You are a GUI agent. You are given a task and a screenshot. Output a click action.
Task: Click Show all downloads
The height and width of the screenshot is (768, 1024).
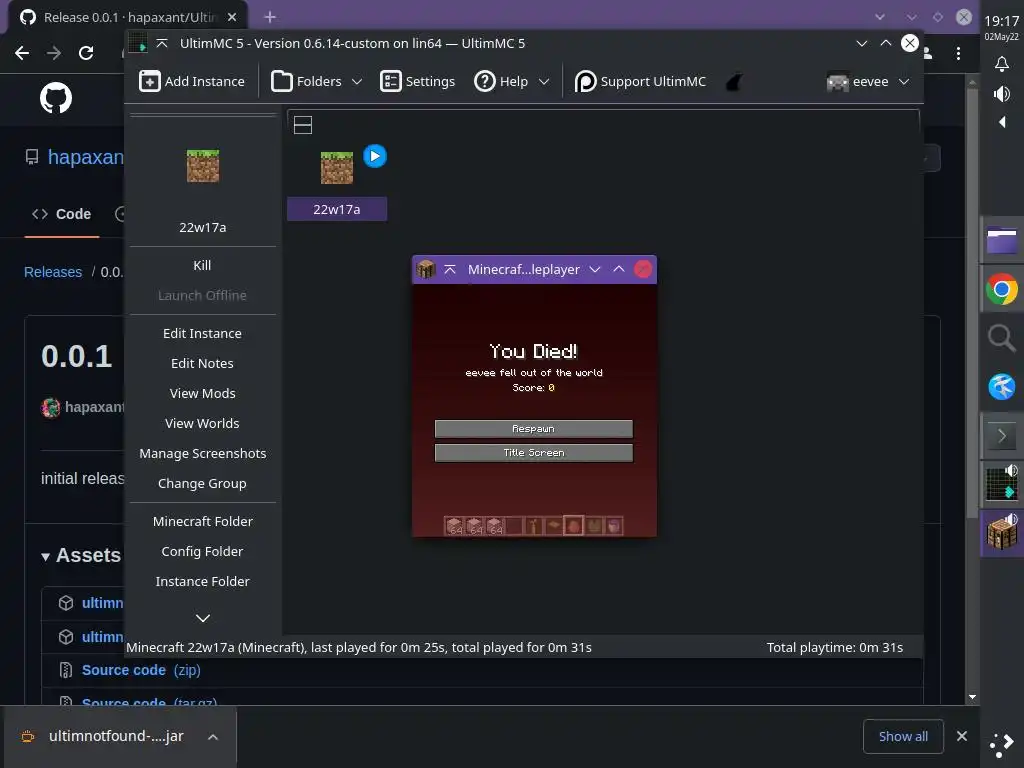point(903,736)
